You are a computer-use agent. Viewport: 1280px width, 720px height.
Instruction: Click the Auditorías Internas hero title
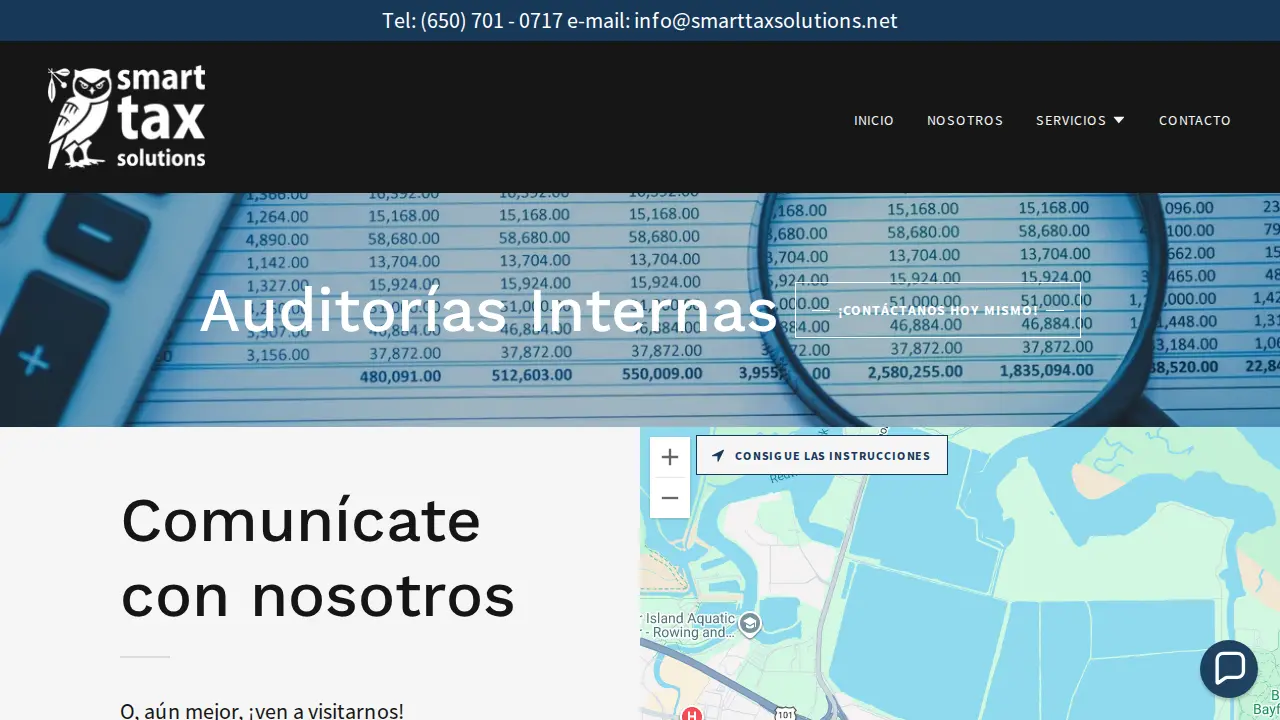tap(489, 310)
